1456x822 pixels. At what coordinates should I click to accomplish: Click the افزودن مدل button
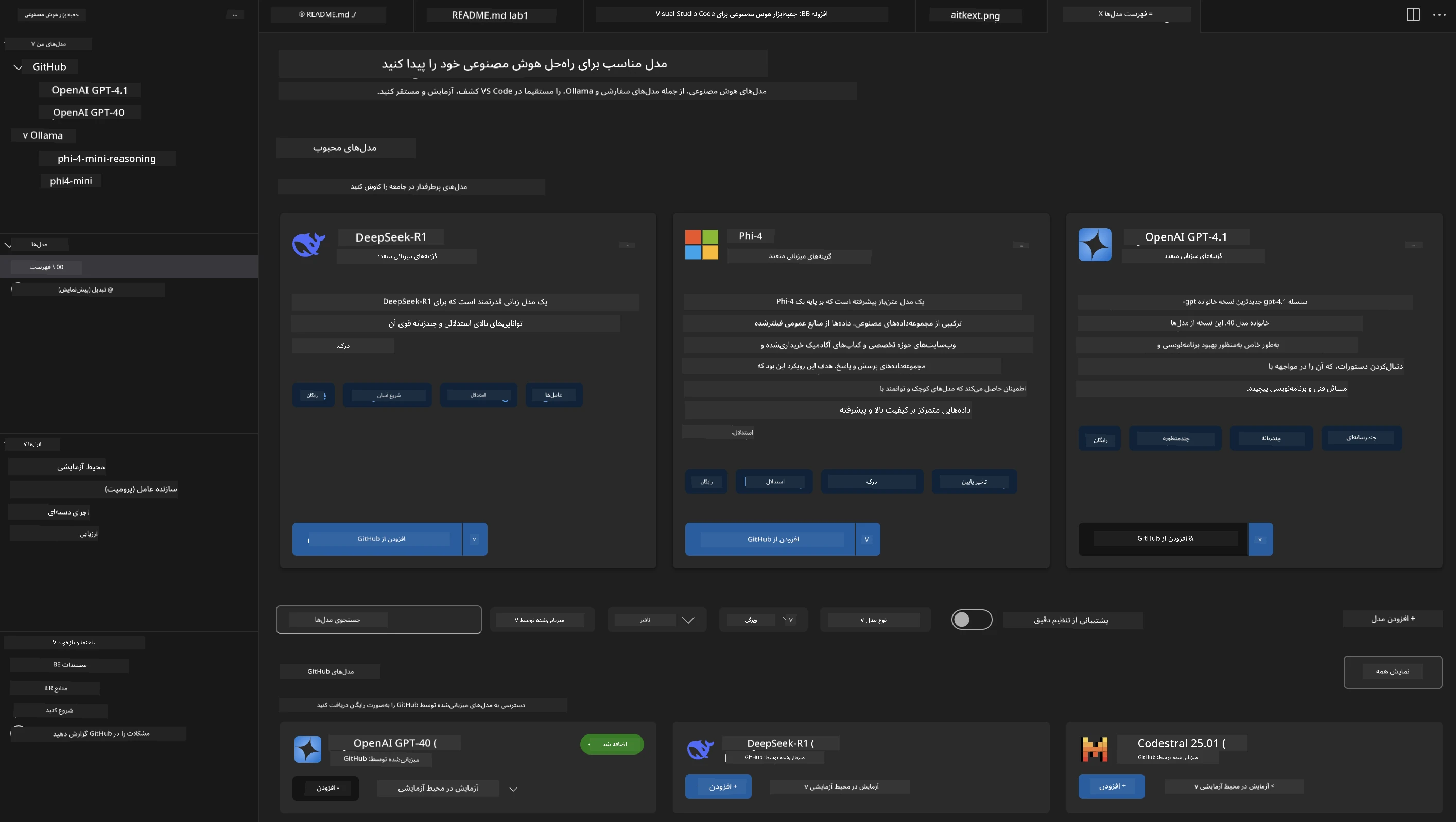coord(1393,619)
